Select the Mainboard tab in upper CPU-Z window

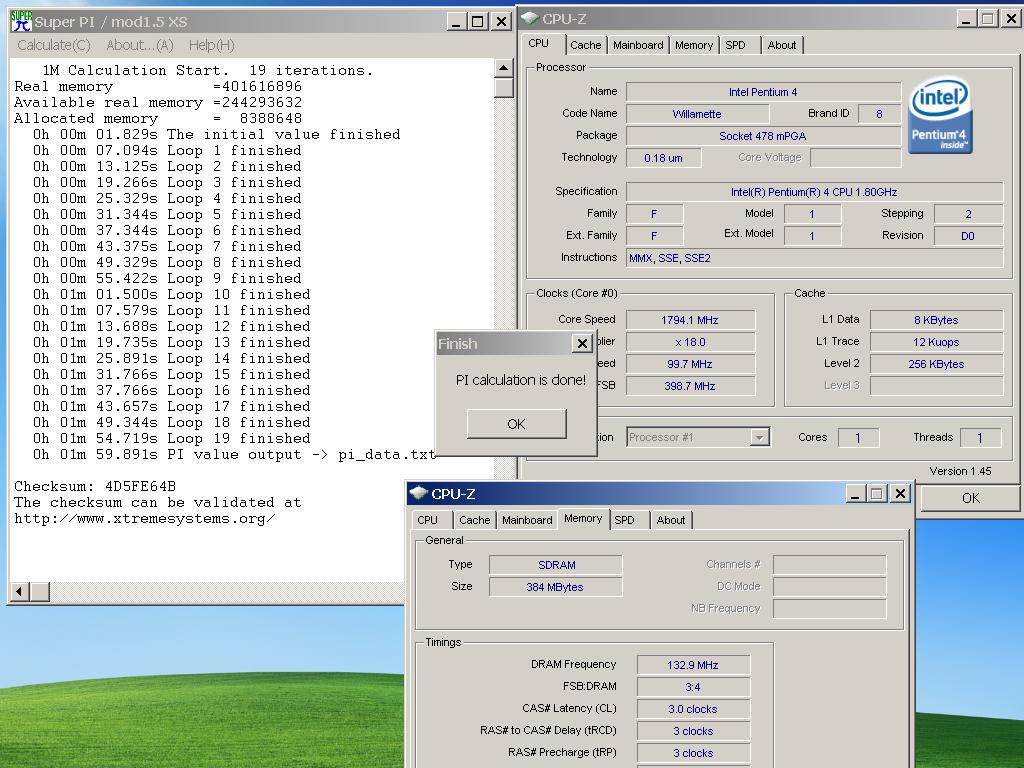click(x=638, y=45)
